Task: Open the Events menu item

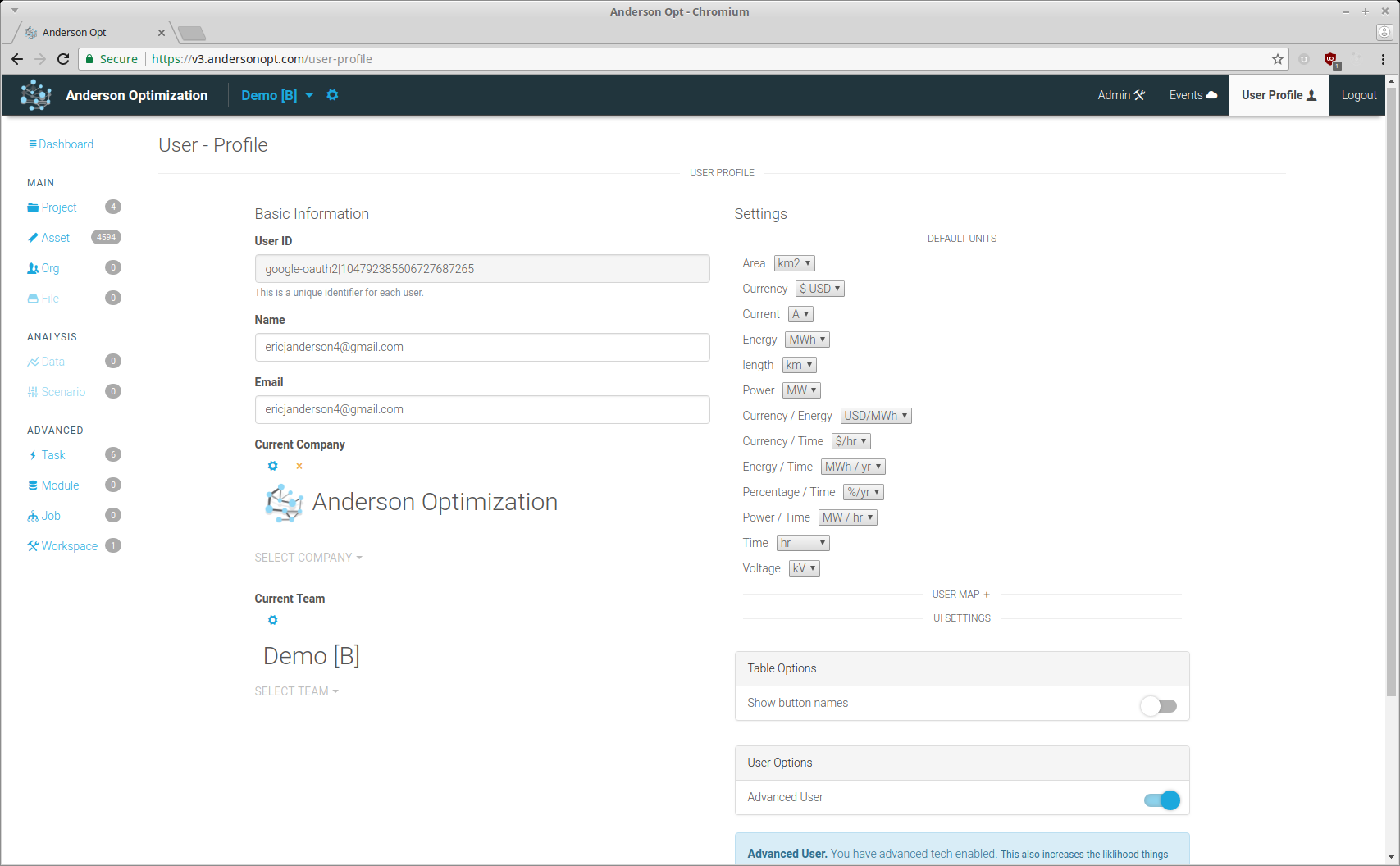Action: point(1193,95)
